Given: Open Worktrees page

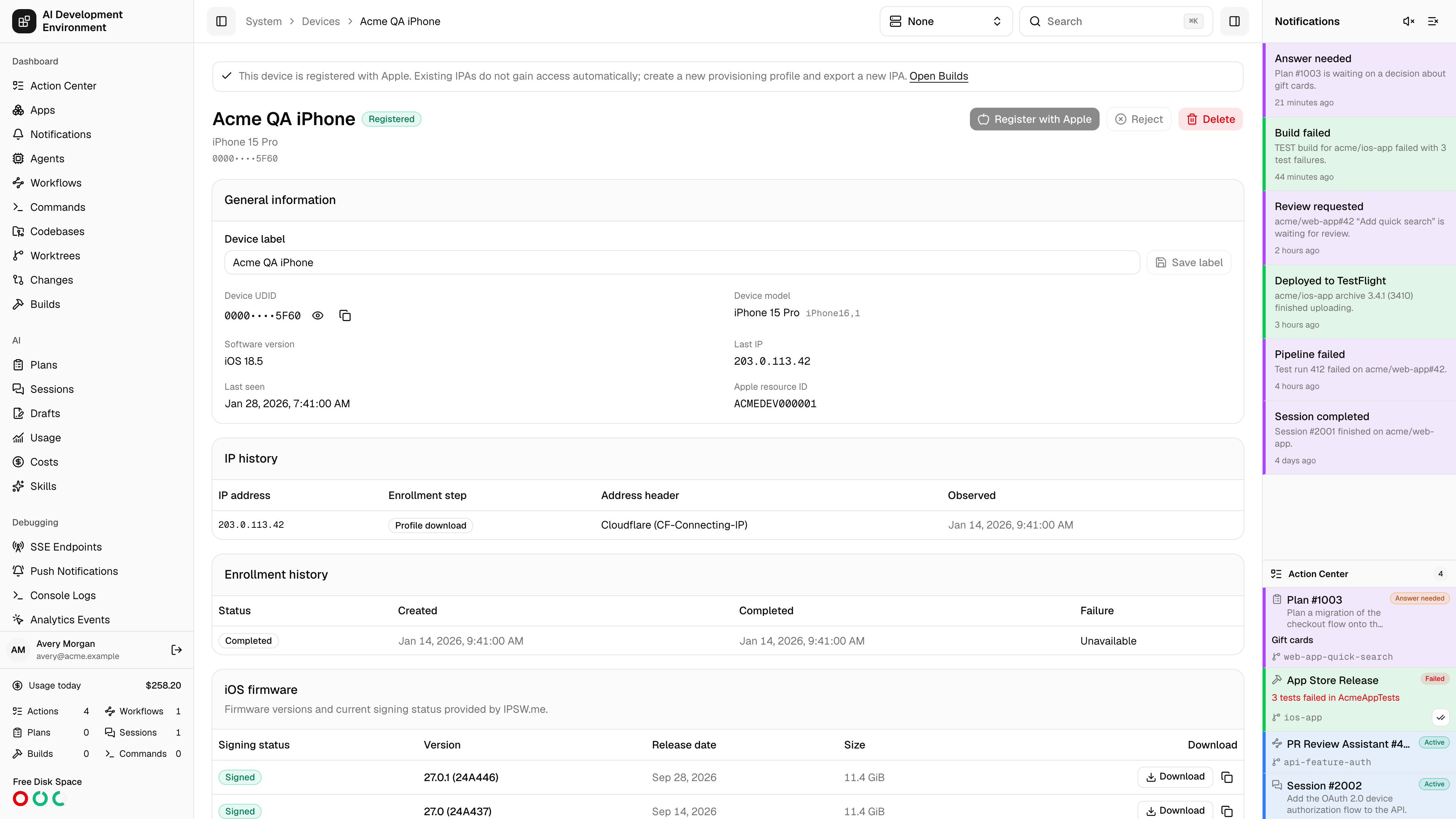Looking at the screenshot, I should 97,256.
